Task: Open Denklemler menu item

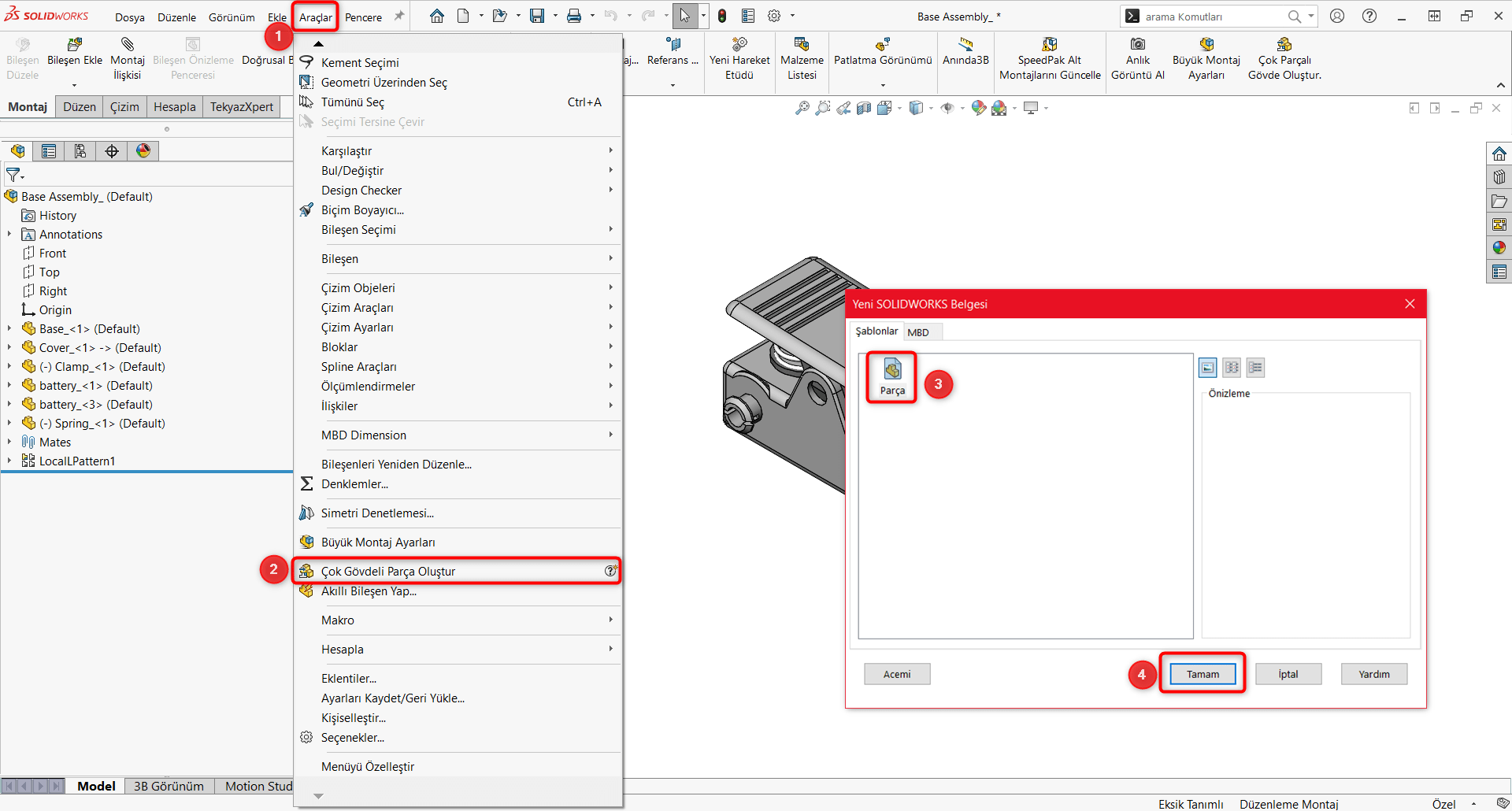Action: [458, 484]
